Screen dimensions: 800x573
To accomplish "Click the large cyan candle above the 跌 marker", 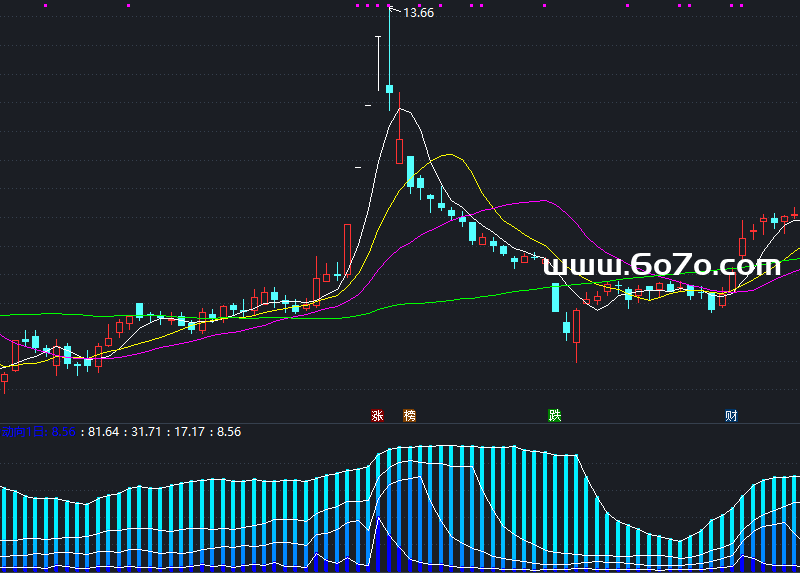I will tap(556, 298).
